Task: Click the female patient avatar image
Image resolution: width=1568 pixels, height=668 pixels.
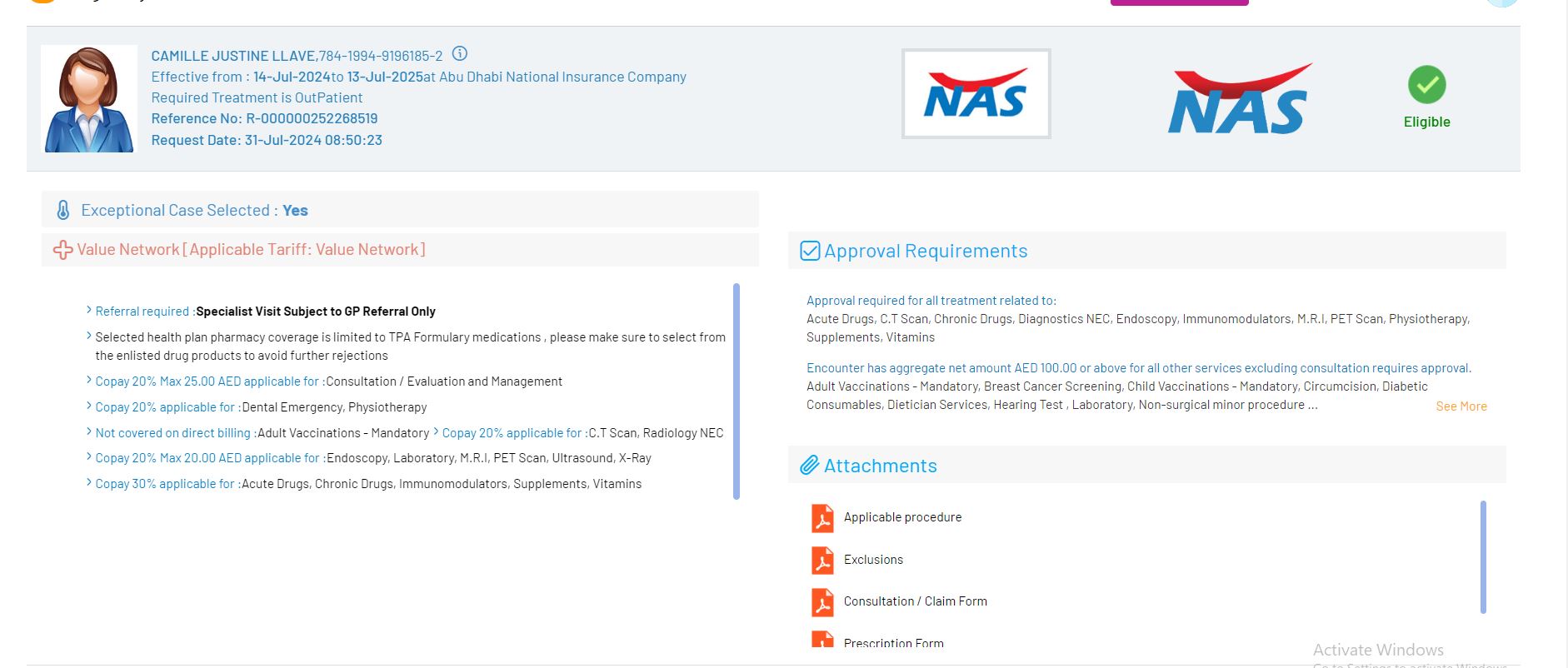Action: (89, 99)
